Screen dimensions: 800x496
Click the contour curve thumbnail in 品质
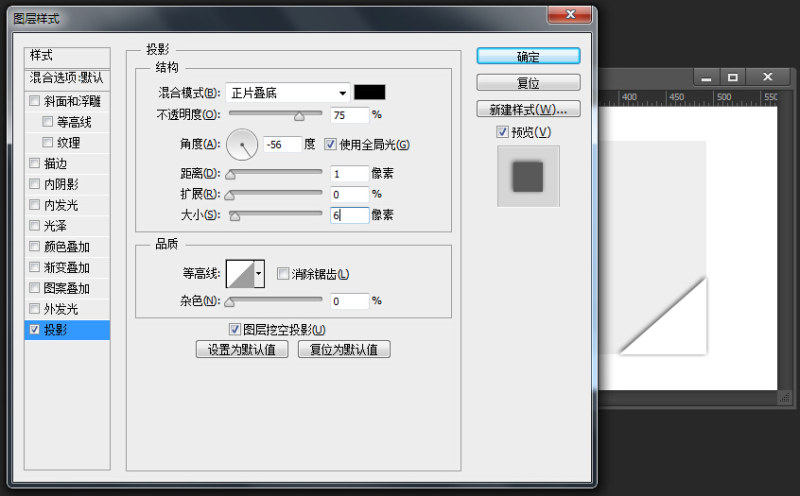click(x=240, y=274)
